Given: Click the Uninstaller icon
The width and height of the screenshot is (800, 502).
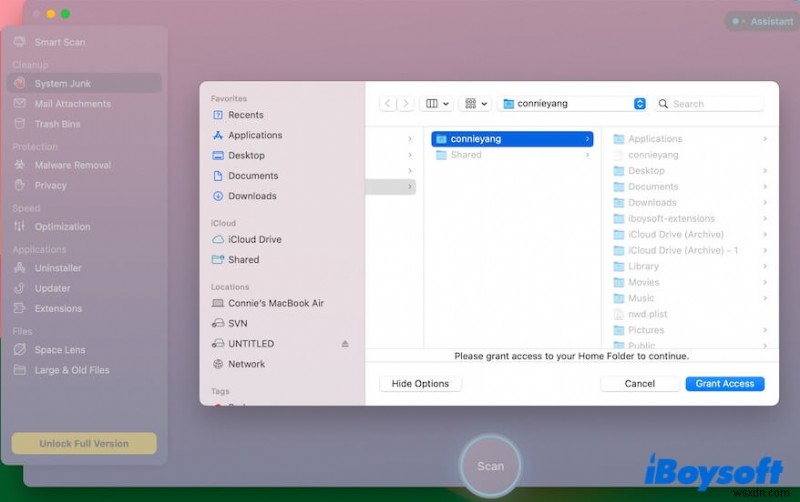Looking at the screenshot, I should [x=19, y=268].
